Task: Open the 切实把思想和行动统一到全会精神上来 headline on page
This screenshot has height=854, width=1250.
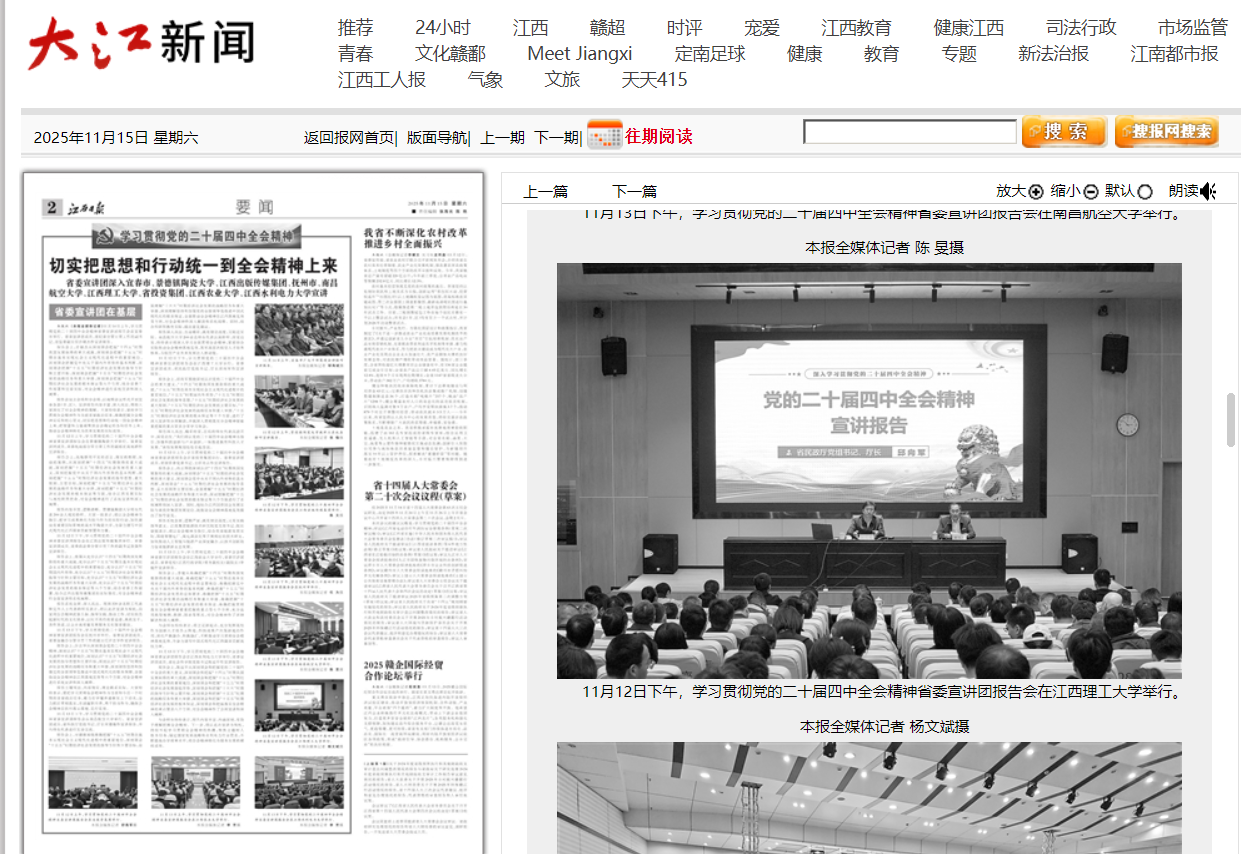Action: (x=194, y=265)
